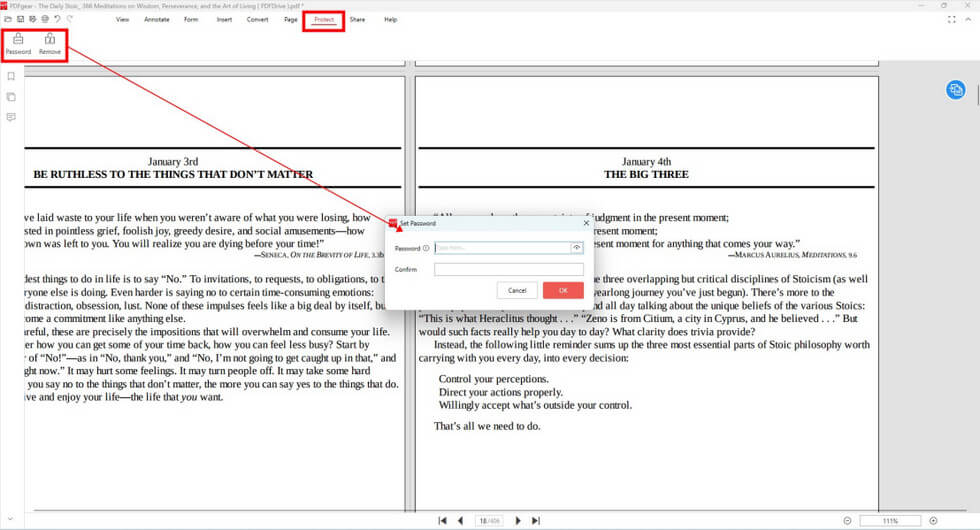Image resolution: width=980 pixels, height=530 pixels.
Task: Open the Bookmarks side panel
Action: click(11, 76)
